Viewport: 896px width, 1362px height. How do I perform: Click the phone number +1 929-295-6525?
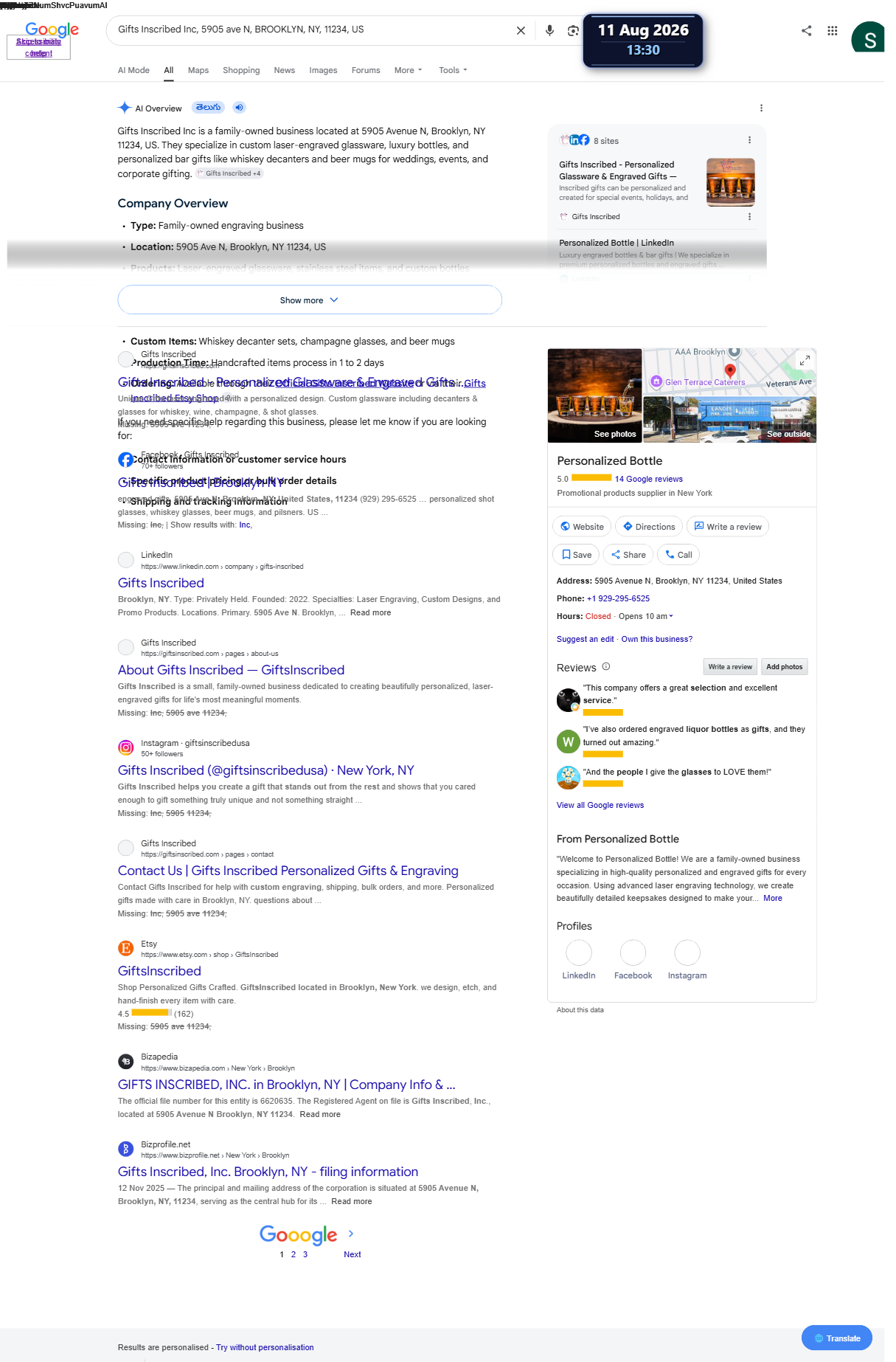click(618, 598)
